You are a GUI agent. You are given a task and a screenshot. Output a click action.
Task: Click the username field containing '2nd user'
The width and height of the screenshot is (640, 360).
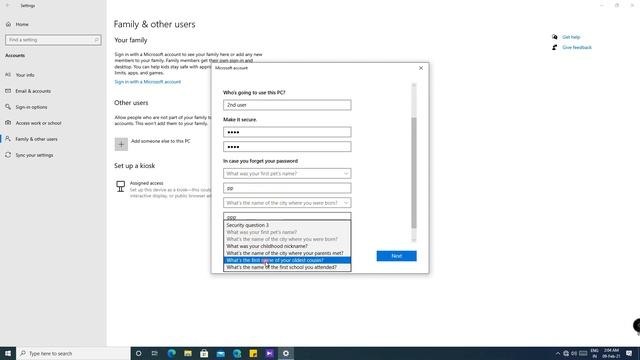pos(287,105)
